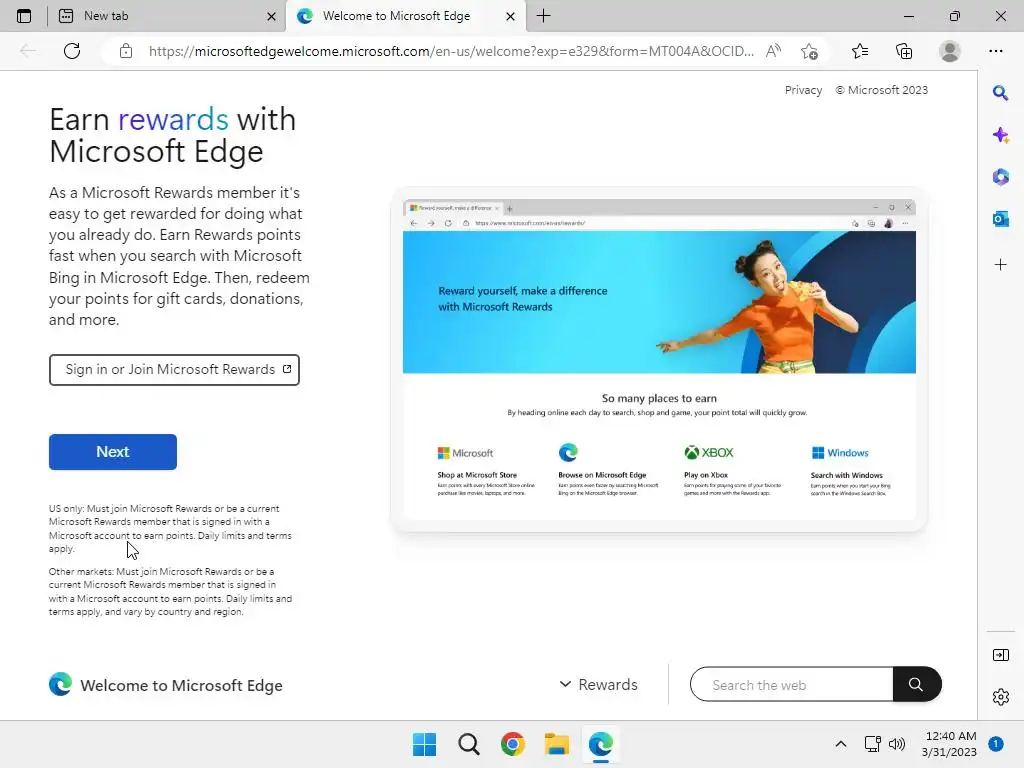Open sidebar settings gear
Screen dimensions: 1024x768
[x=1000, y=697]
